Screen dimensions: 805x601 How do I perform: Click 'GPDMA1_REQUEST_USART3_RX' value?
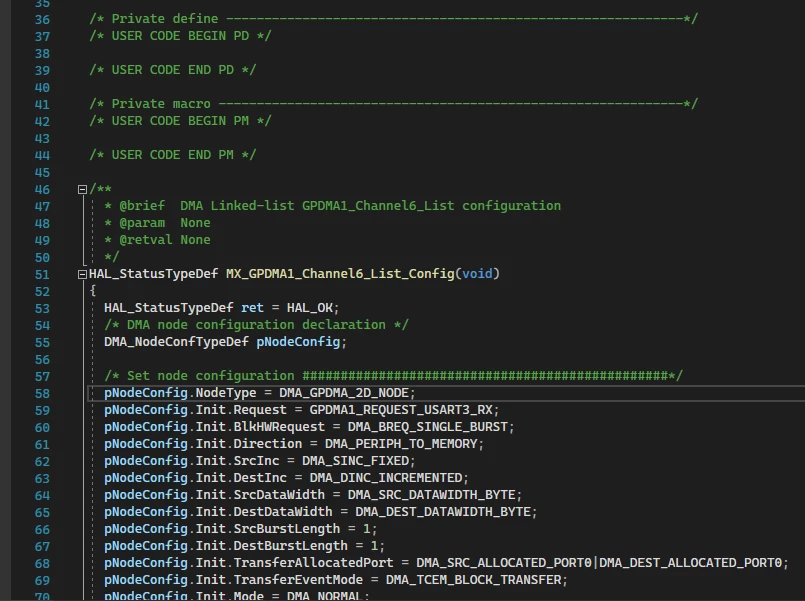[400, 410]
